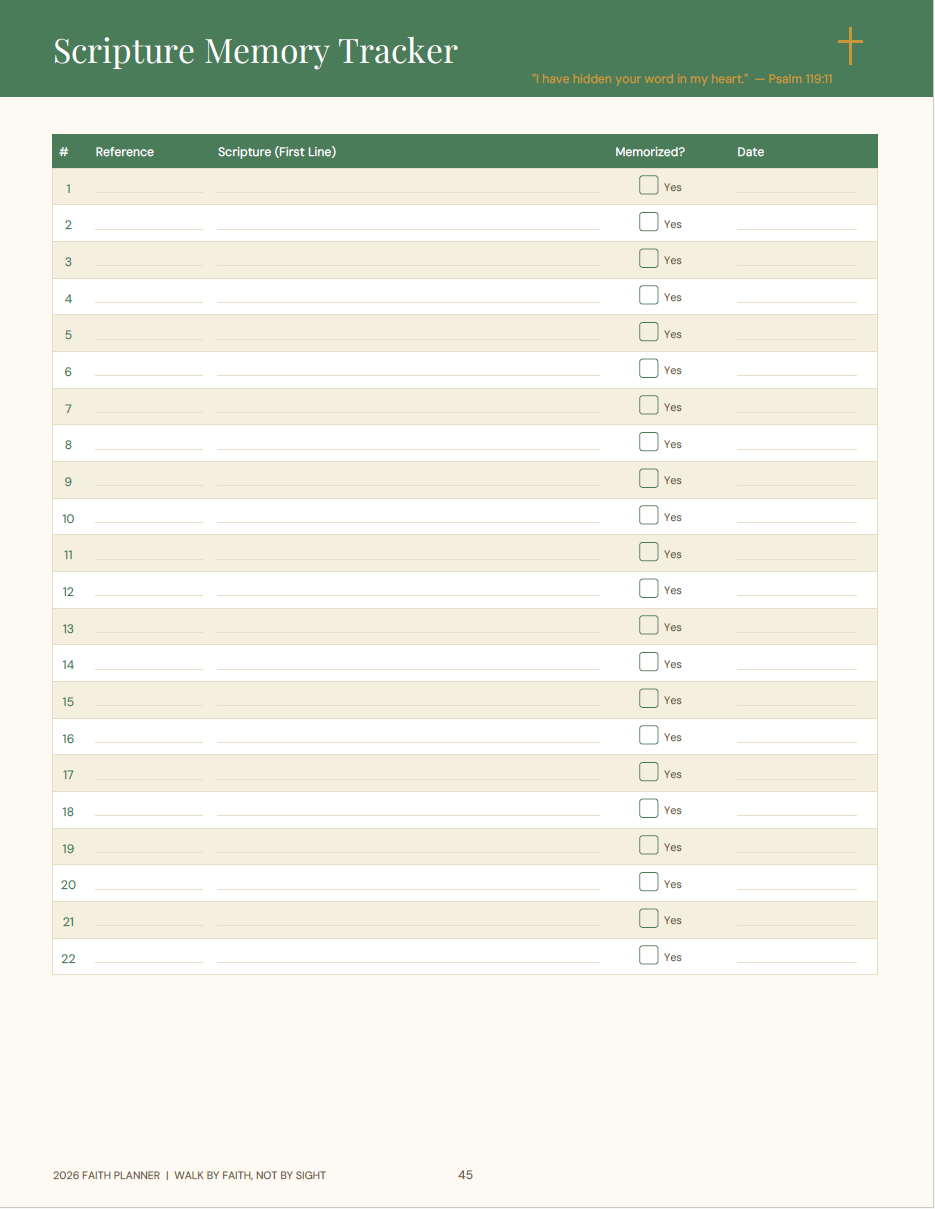Mark row 3 as memorized

tap(649, 258)
